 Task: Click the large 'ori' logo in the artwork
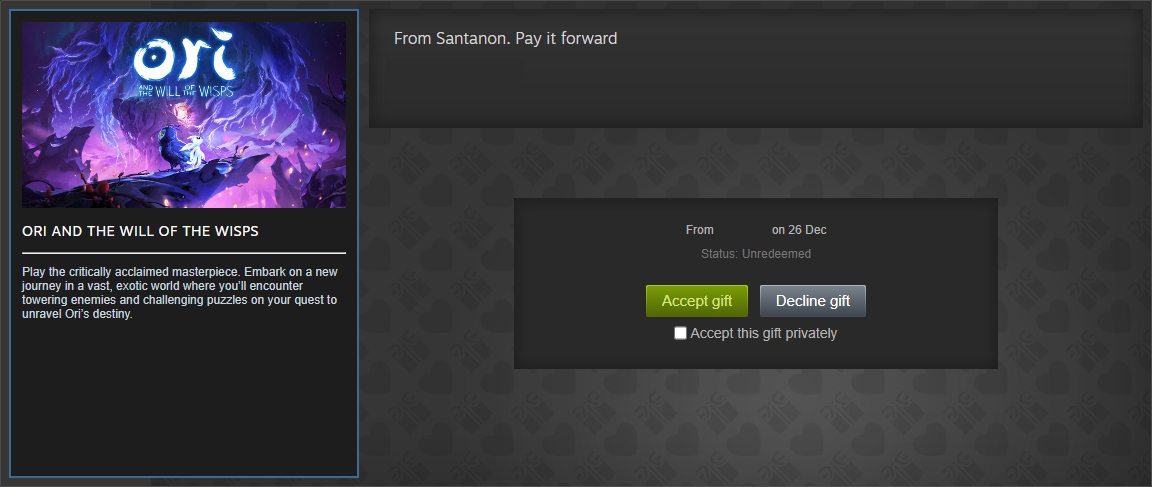(184, 54)
